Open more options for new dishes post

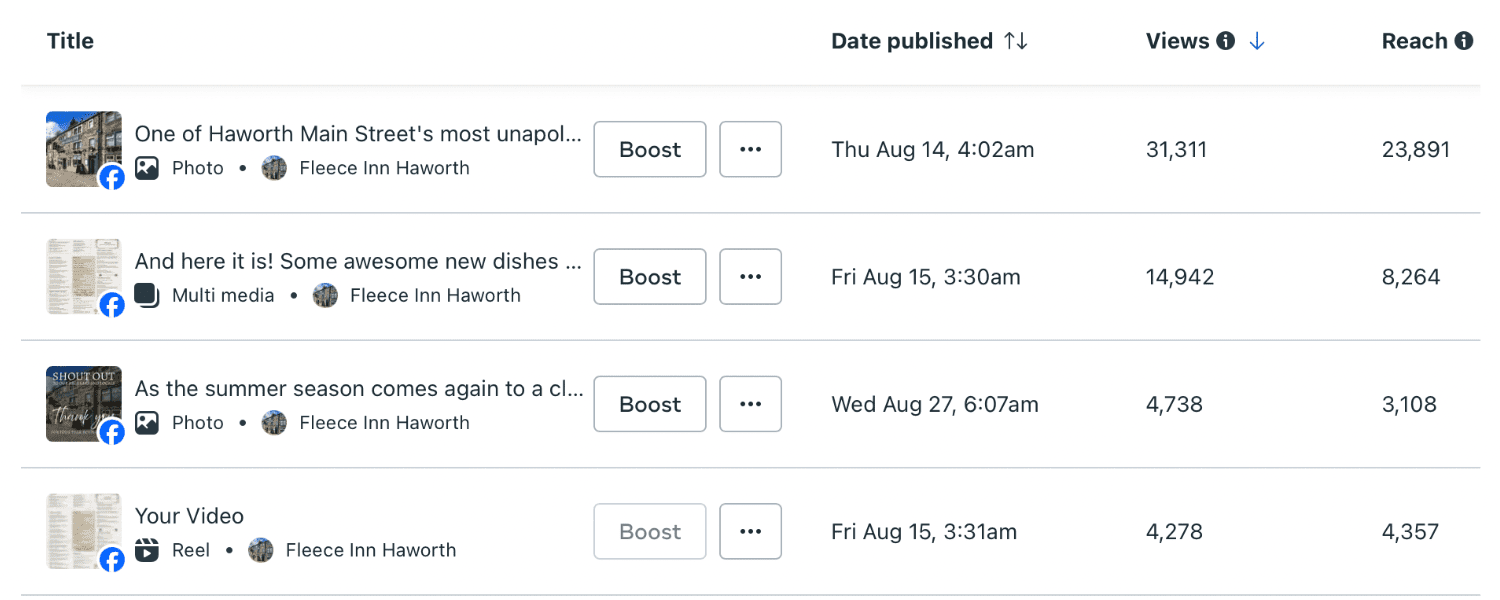click(x=750, y=277)
